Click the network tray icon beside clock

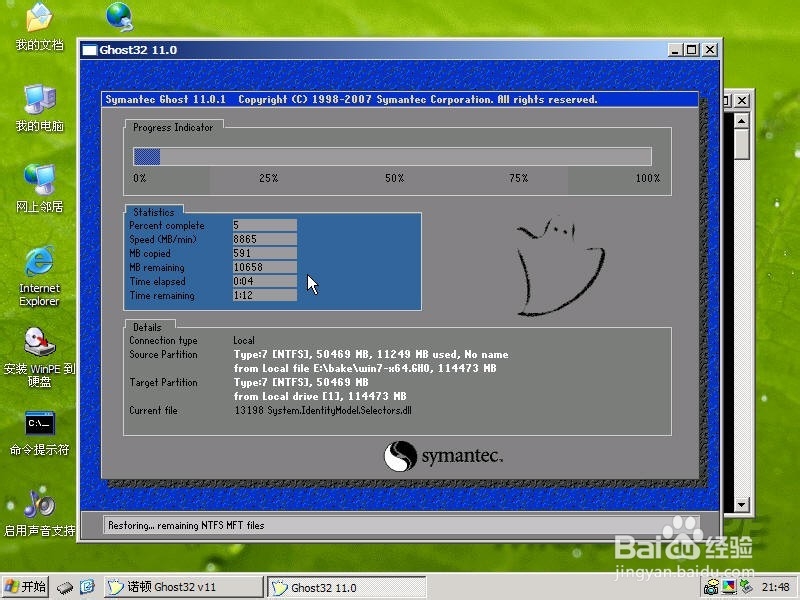click(x=746, y=588)
